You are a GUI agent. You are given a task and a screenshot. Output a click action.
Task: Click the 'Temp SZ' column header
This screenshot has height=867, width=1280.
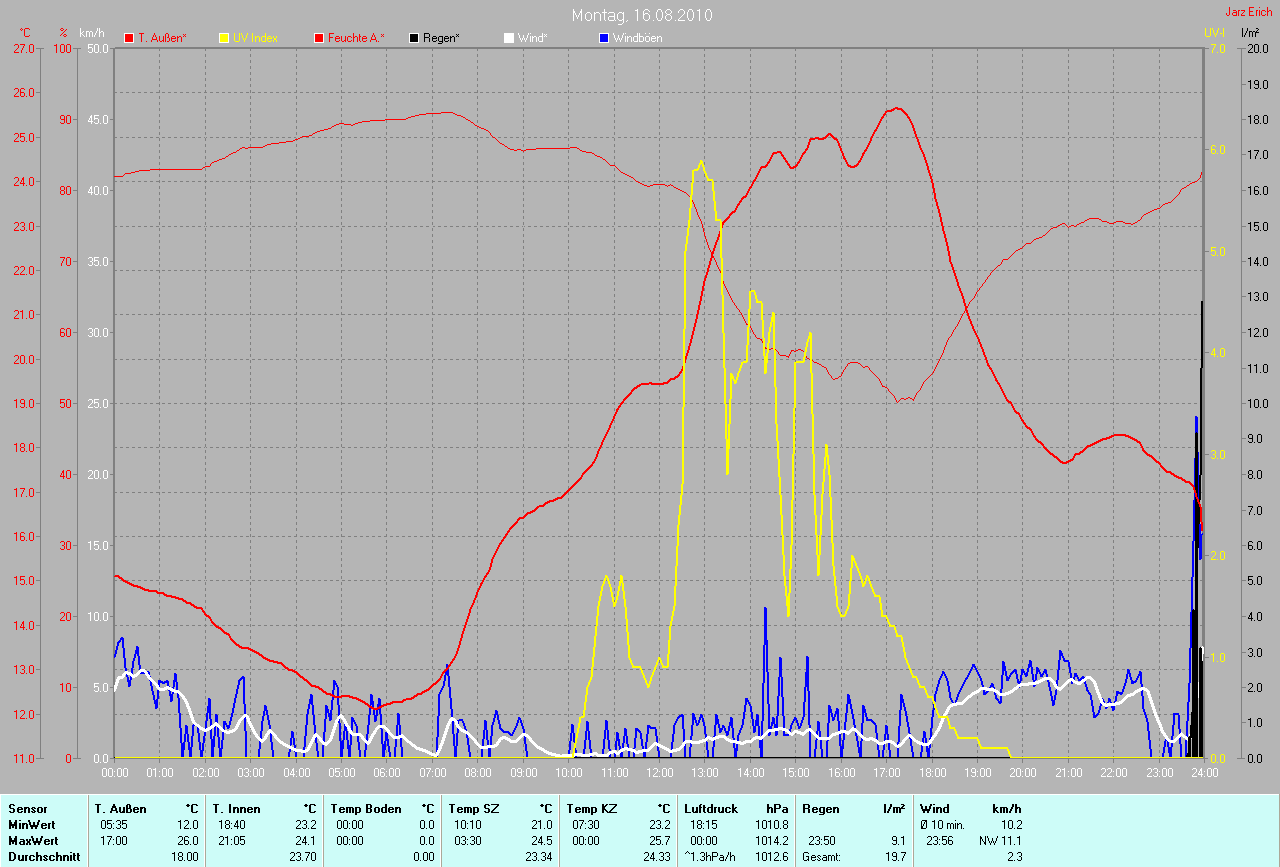point(473,808)
